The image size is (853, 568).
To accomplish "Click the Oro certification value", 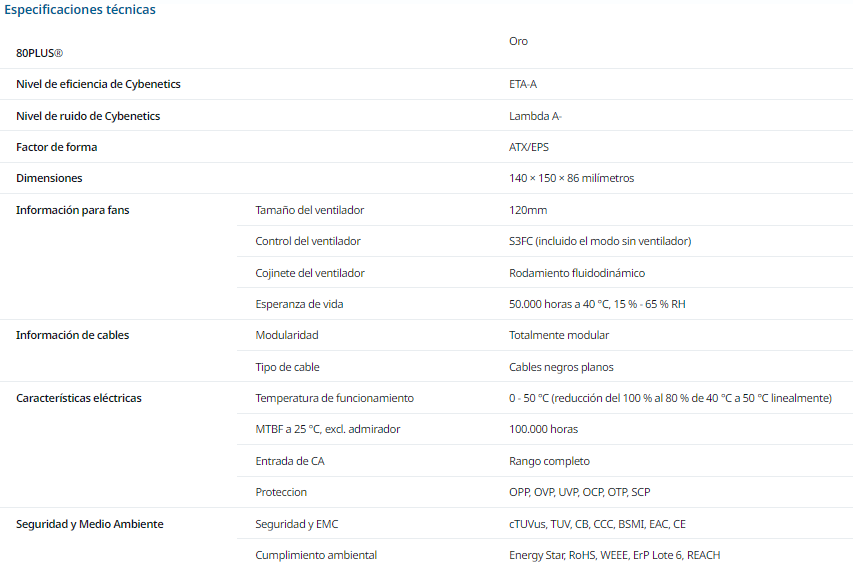I will pos(518,41).
